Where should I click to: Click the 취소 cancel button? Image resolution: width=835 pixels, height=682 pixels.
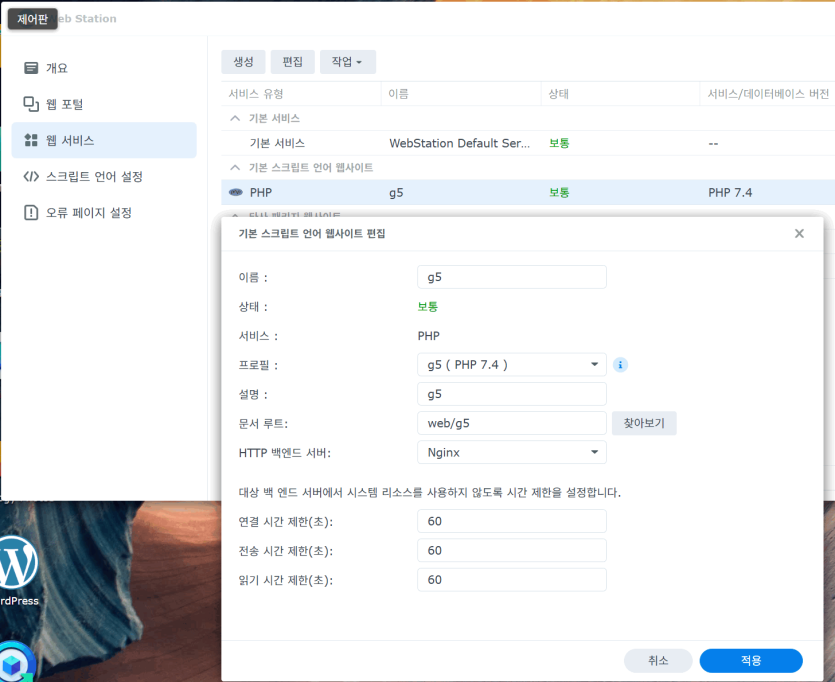point(658,661)
